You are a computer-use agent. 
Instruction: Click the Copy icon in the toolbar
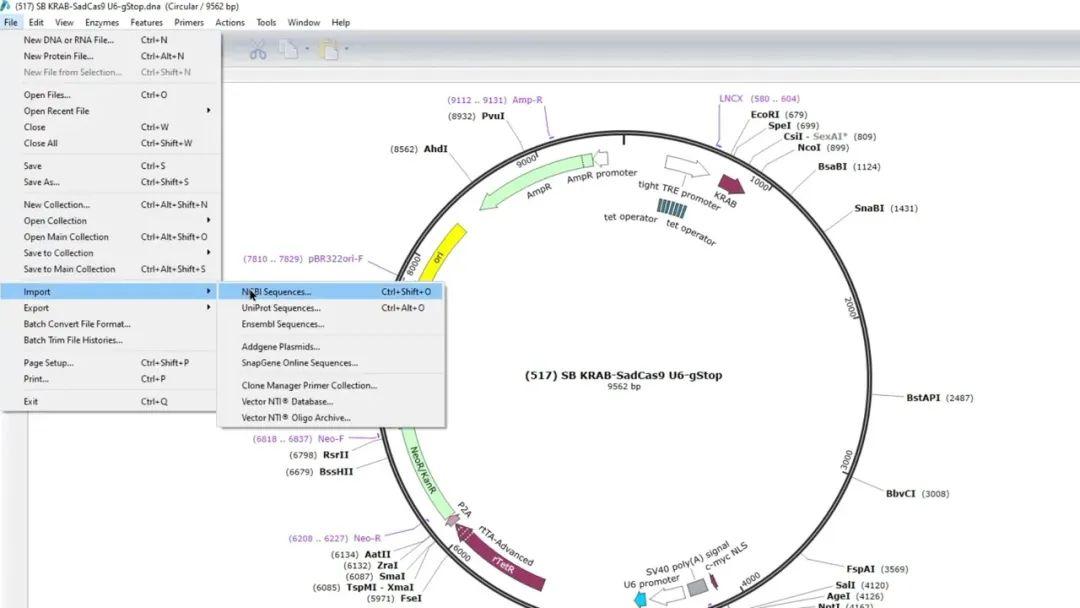pyautogui.click(x=288, y=48)
